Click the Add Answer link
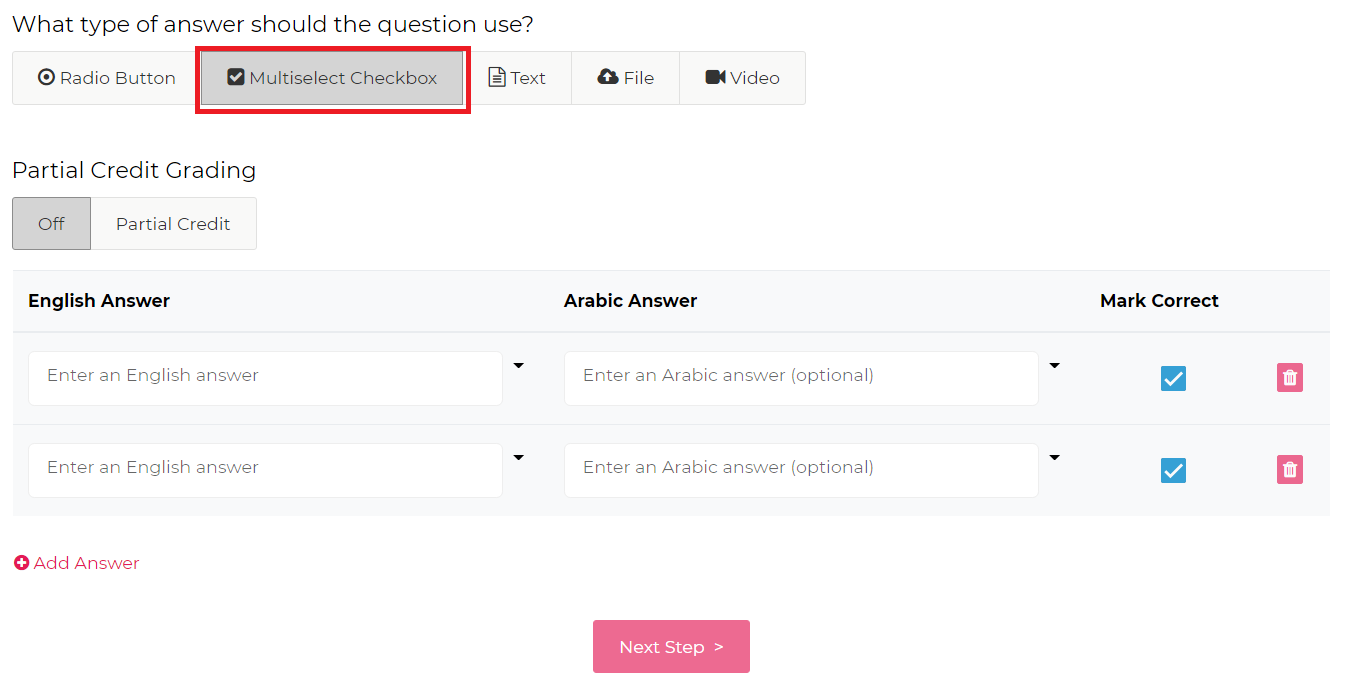 [x=86, y=564]
